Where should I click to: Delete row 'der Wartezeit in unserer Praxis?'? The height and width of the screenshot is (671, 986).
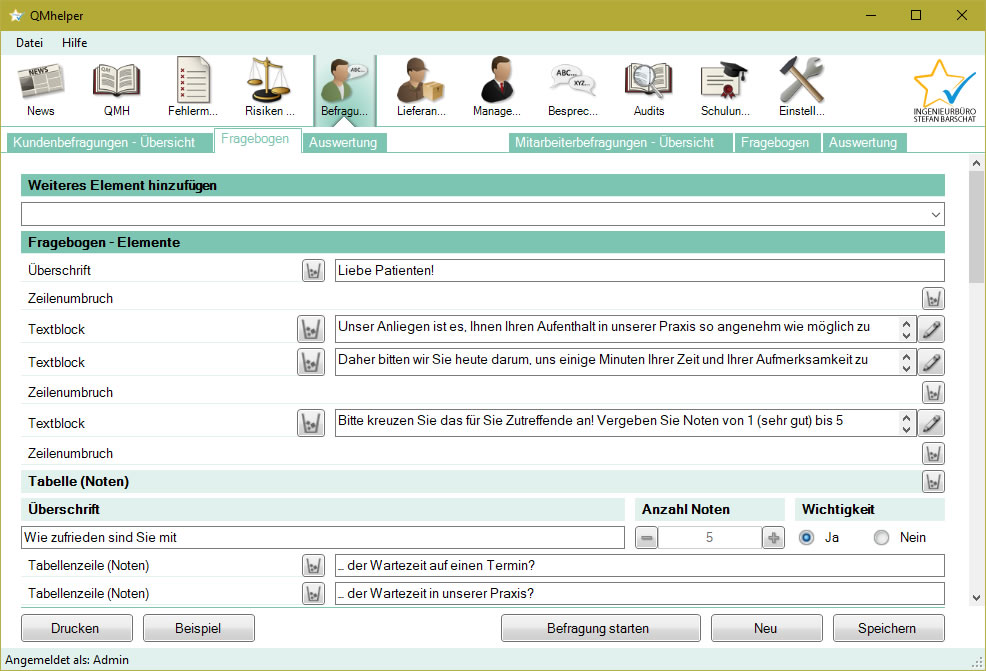(313, 593)
